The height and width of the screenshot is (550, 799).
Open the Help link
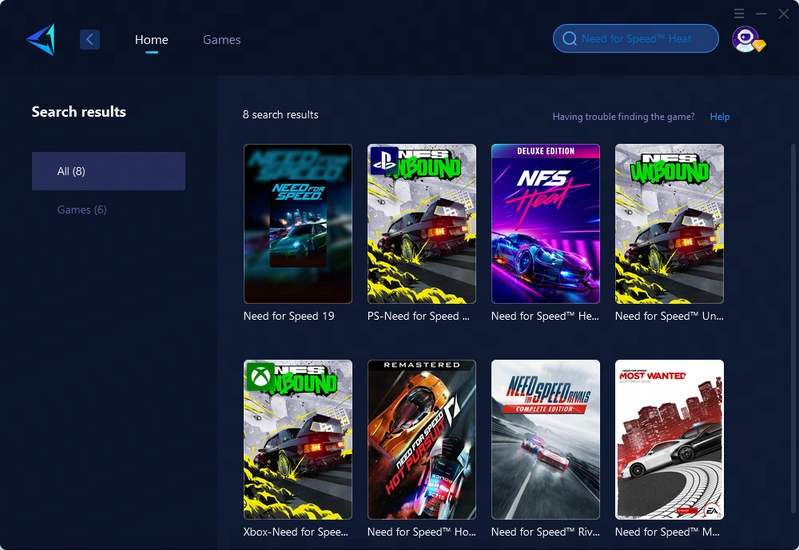[719, 117]
